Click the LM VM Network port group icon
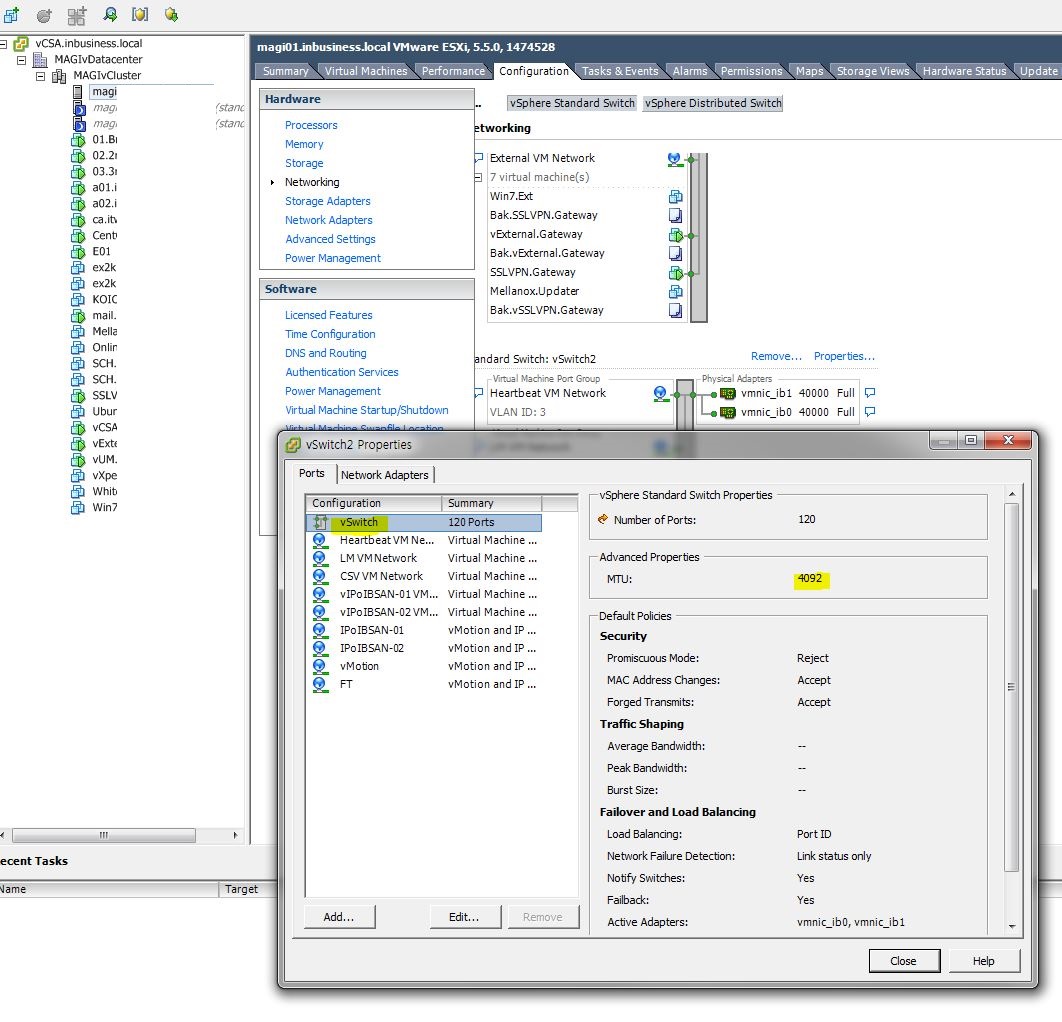1062x1022 pixels. (x=319, y=558)
